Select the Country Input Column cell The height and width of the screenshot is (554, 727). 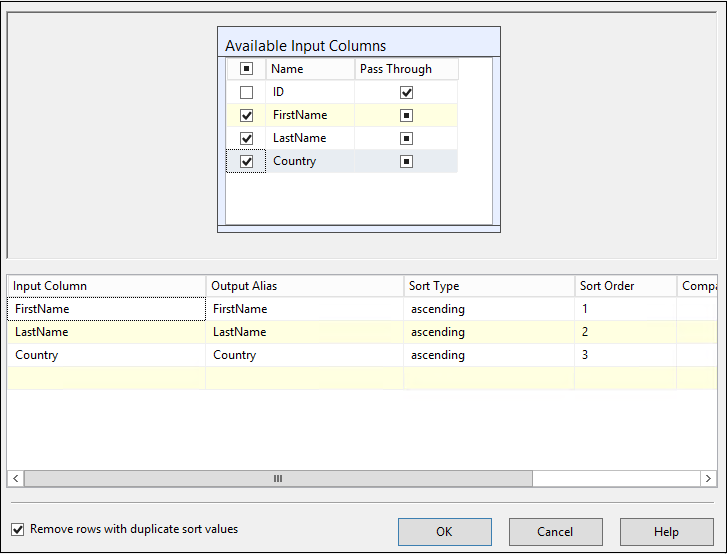pyautogui.click(x=105, y=355)
